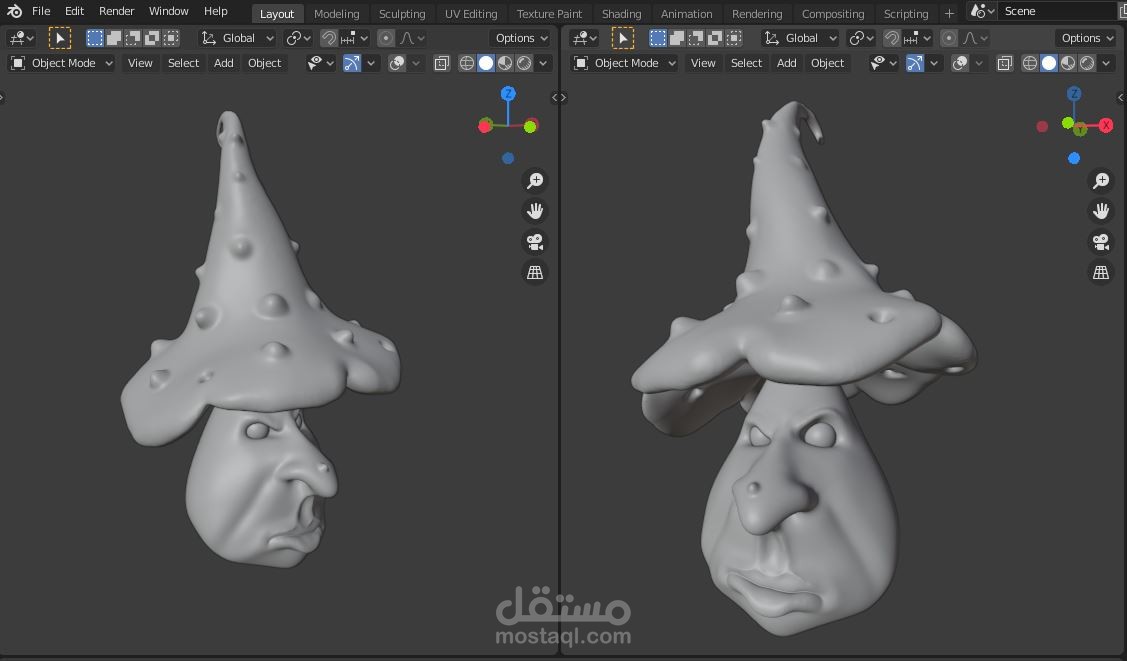This screenshot has height=661, width=1127.
Task: Click zoom magnifier icon in left viewport
Action: 535,180
